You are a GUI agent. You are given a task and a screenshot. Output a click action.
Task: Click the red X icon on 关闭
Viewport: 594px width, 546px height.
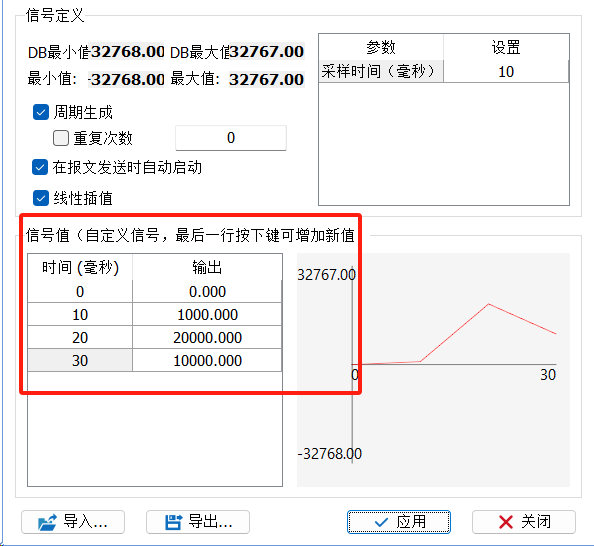506,522
